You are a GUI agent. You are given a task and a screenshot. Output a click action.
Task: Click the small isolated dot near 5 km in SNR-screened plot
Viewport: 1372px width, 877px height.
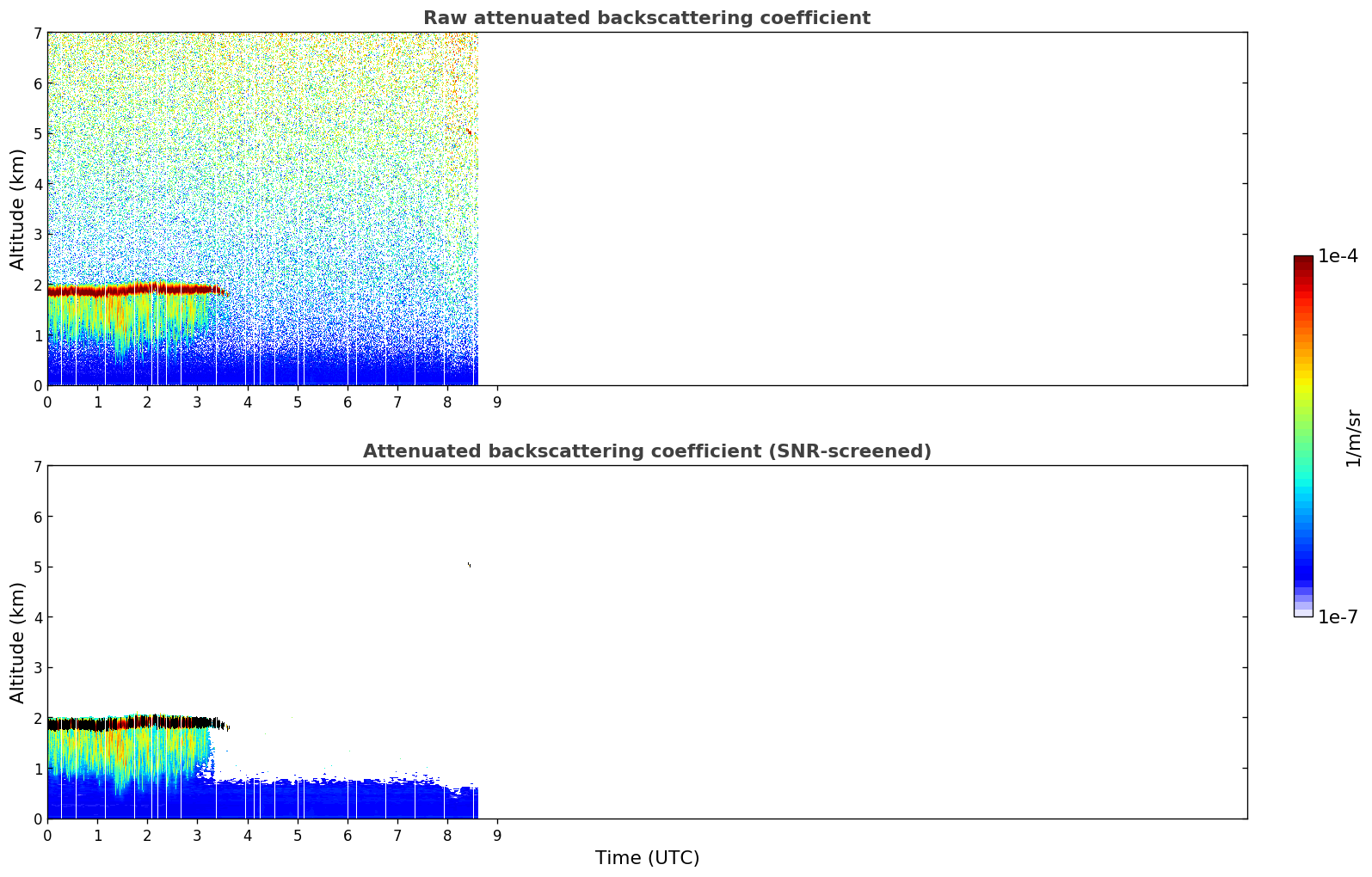coord(469,565)
